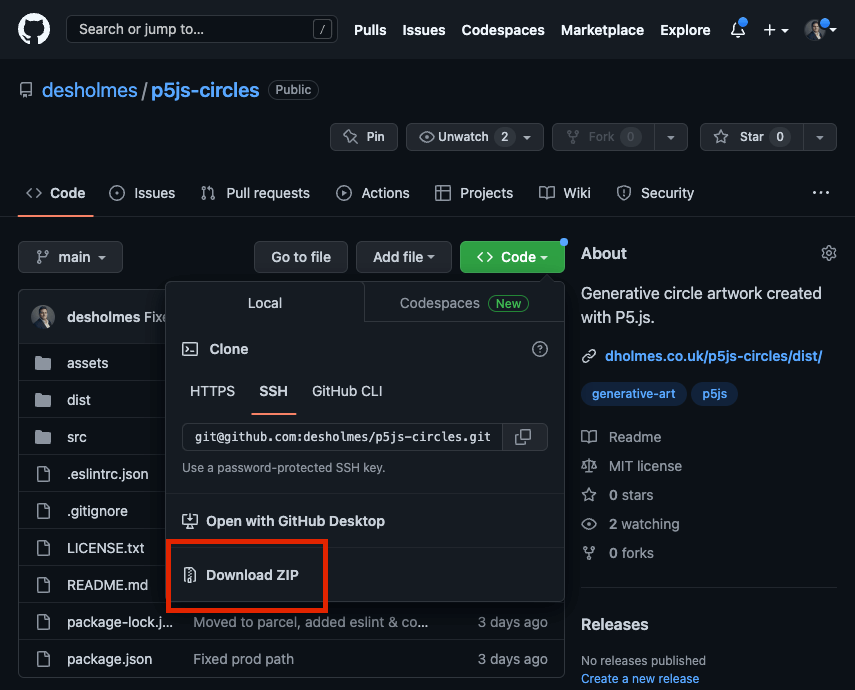The image size is (855, 690).
Task: Go to Pulls in the header
Action: tap(370, 30)
